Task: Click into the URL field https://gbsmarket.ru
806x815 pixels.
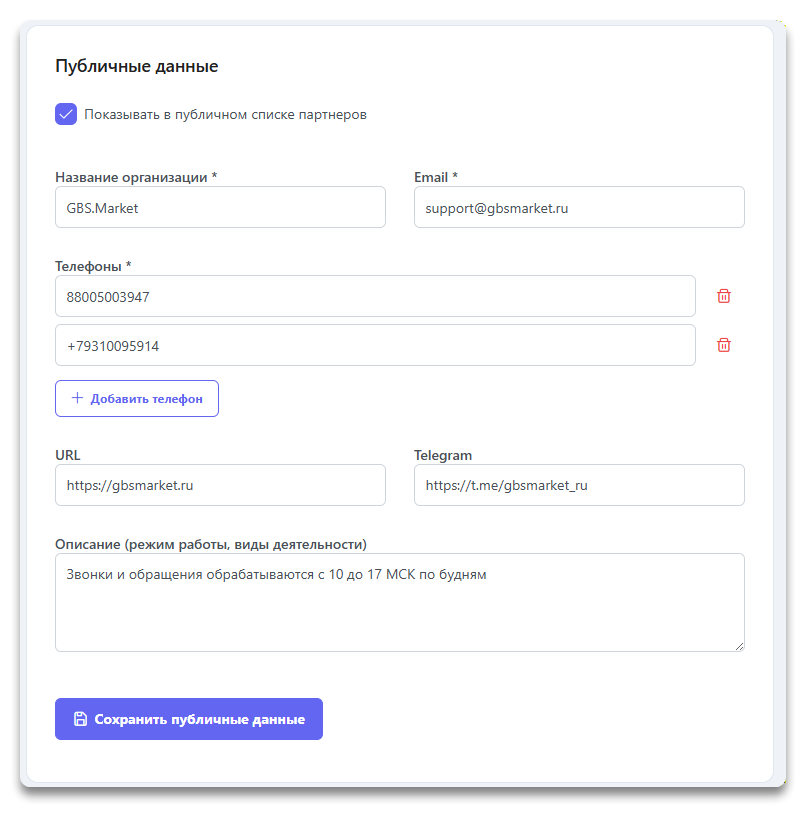Action: point(220,485)
